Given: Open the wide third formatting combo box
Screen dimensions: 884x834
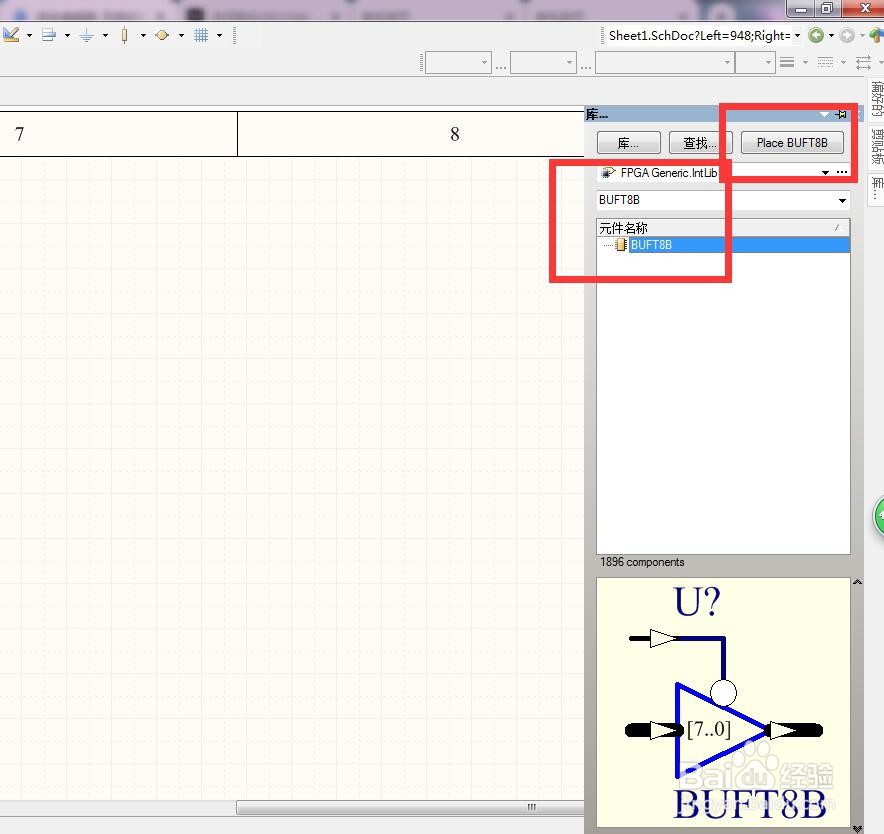Looking at the screenshot, I should coord(665,62).
